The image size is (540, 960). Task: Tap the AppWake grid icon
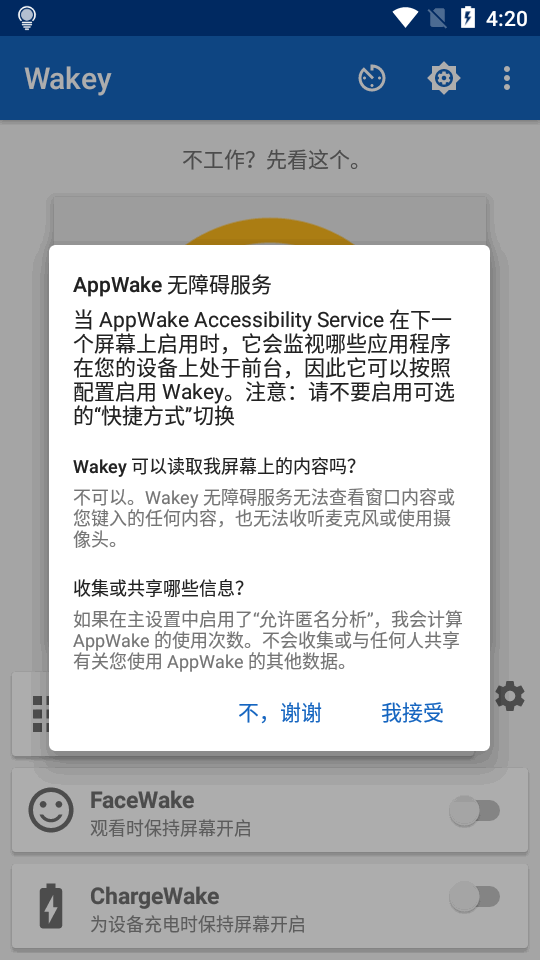click(40, 714)
